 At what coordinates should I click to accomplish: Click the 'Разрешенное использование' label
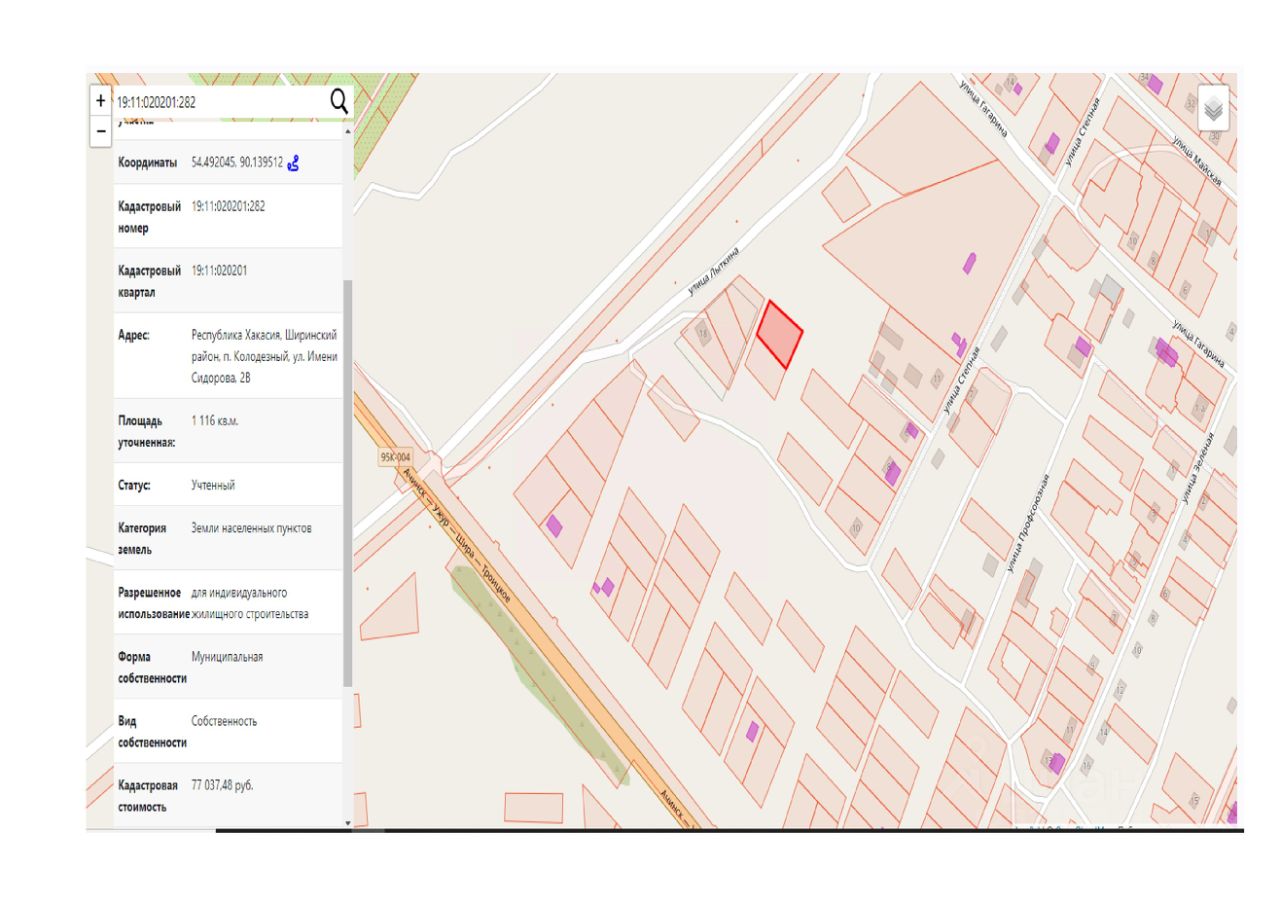point(154,603)
